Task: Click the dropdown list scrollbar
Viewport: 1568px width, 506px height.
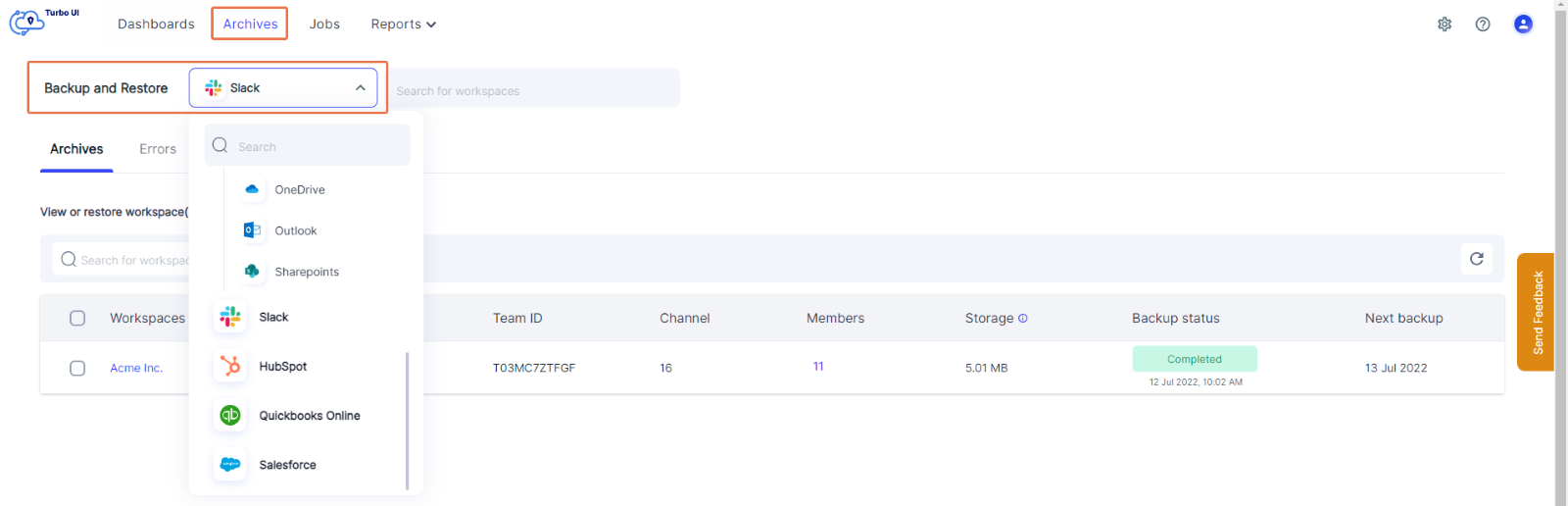Action: coord(407,421)
